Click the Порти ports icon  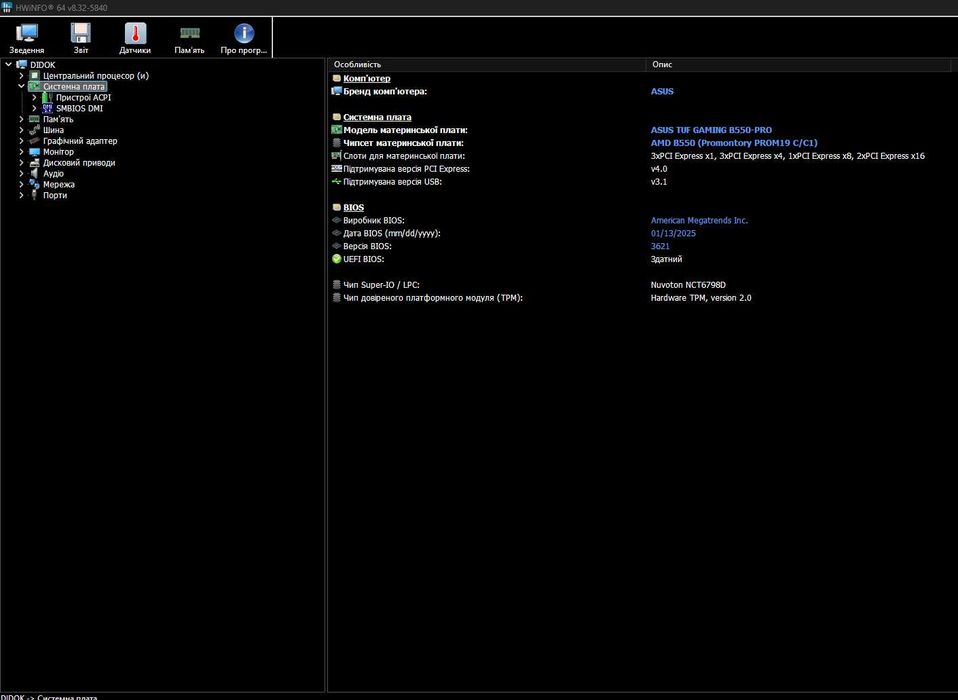35,195
